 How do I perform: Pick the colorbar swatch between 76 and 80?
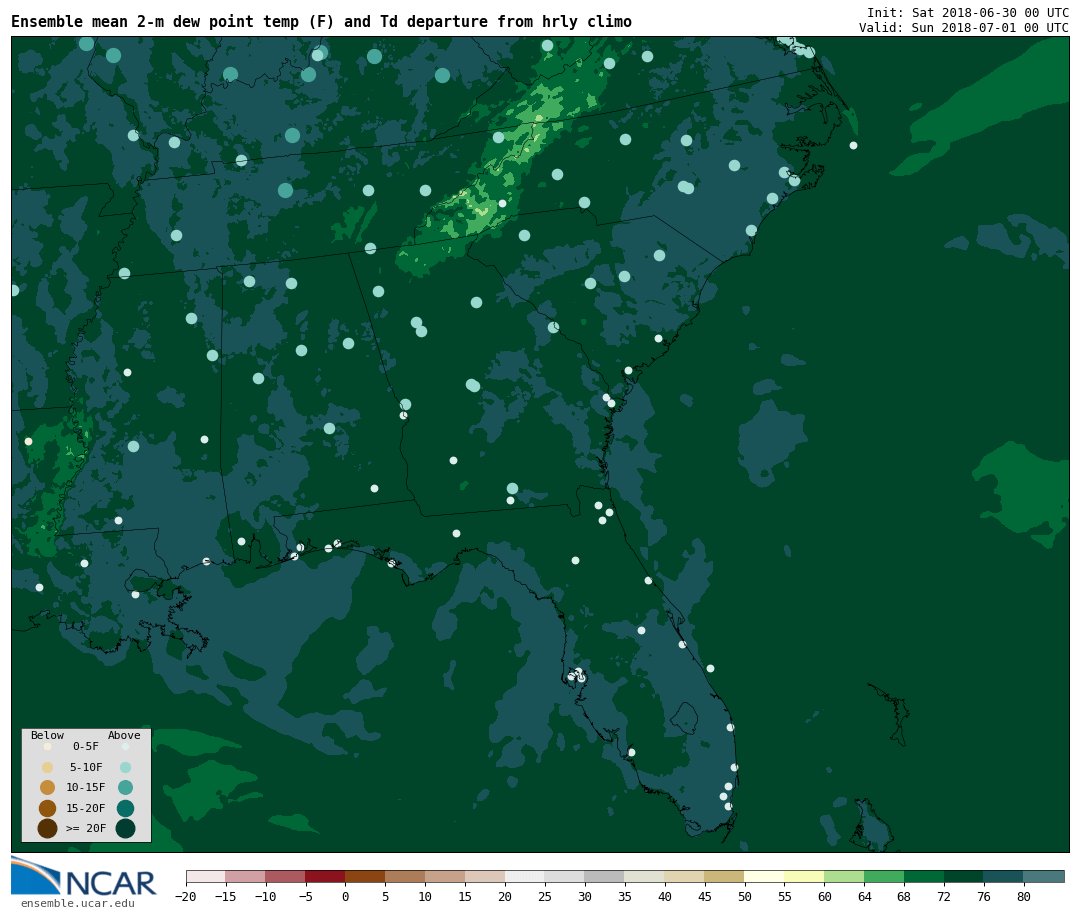(x=1005, y=876)
